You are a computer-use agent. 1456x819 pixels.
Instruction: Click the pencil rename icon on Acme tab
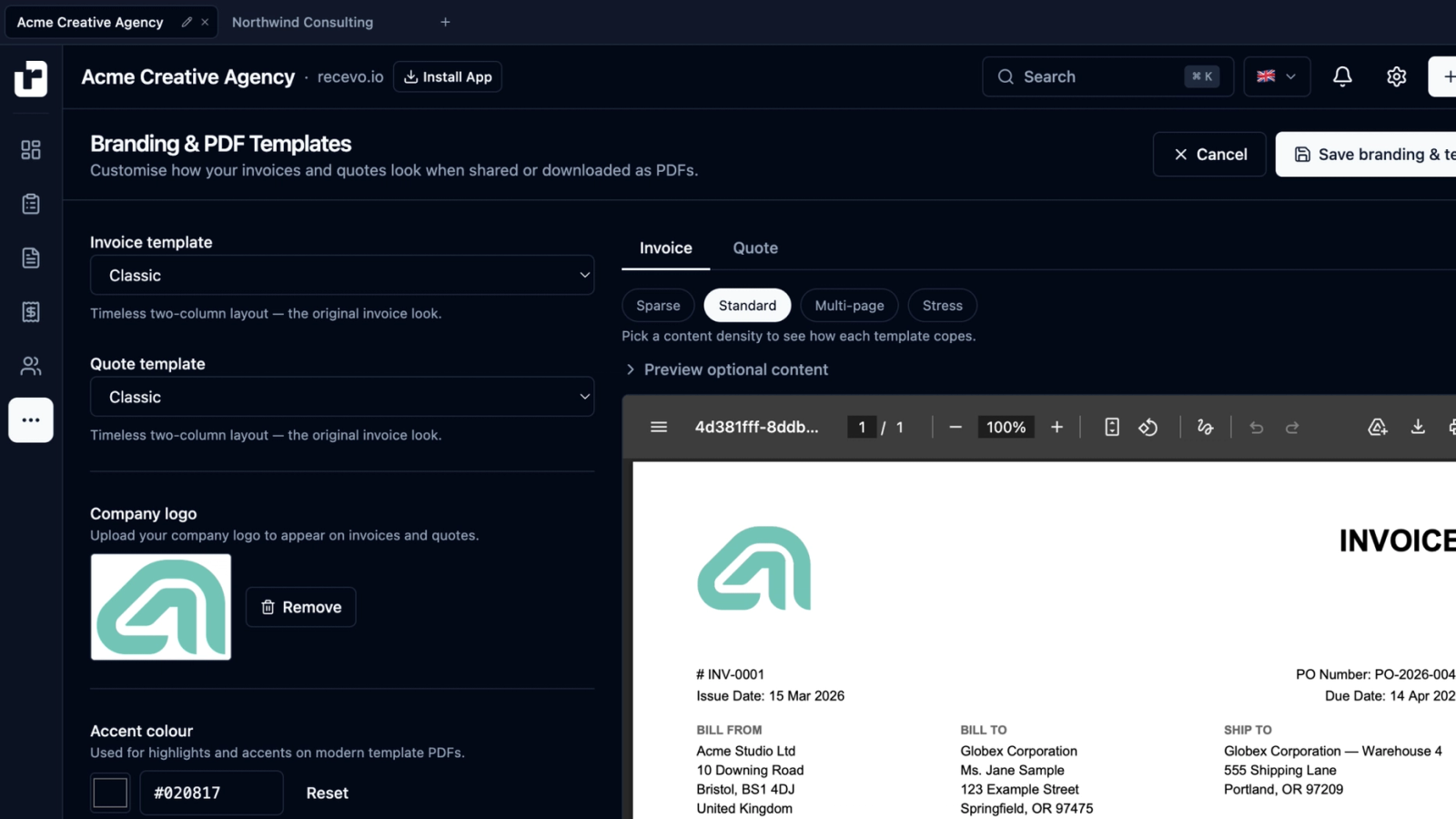(x=187, y=22)
